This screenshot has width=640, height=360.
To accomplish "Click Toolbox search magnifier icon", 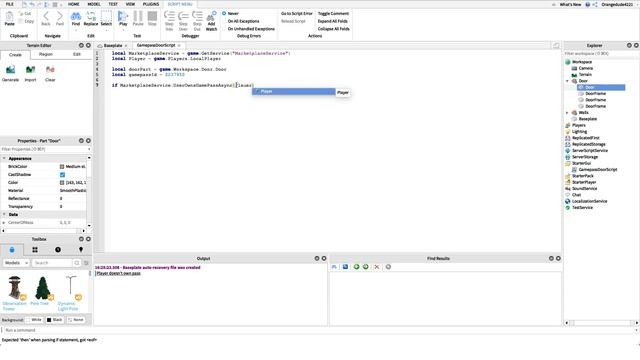I will pos(77,263).
